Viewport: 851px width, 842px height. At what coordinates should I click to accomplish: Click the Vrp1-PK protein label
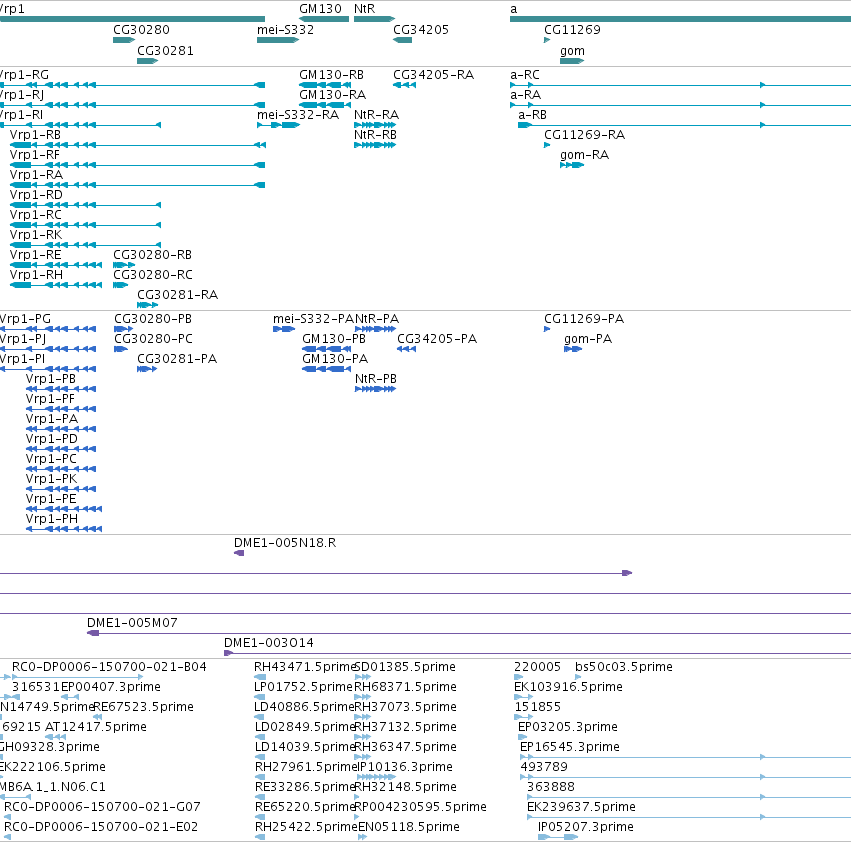coord(51,479)
